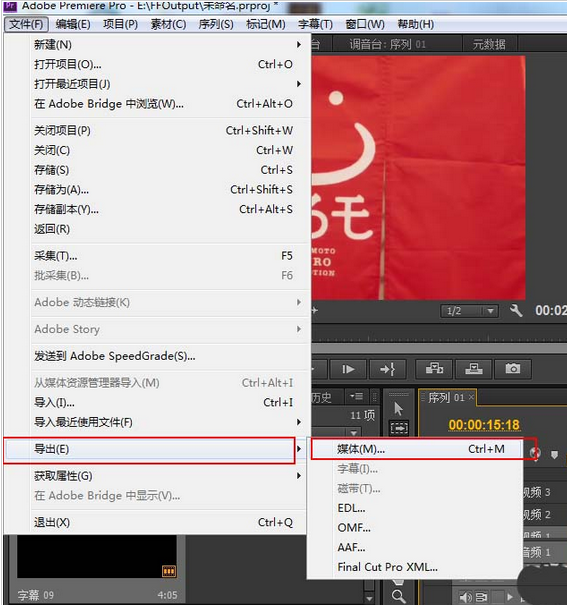Image resolution: width=567 pixels, height=605 pixels.
Task: Open the 序列(S) menu
Action: pos(216,24)
